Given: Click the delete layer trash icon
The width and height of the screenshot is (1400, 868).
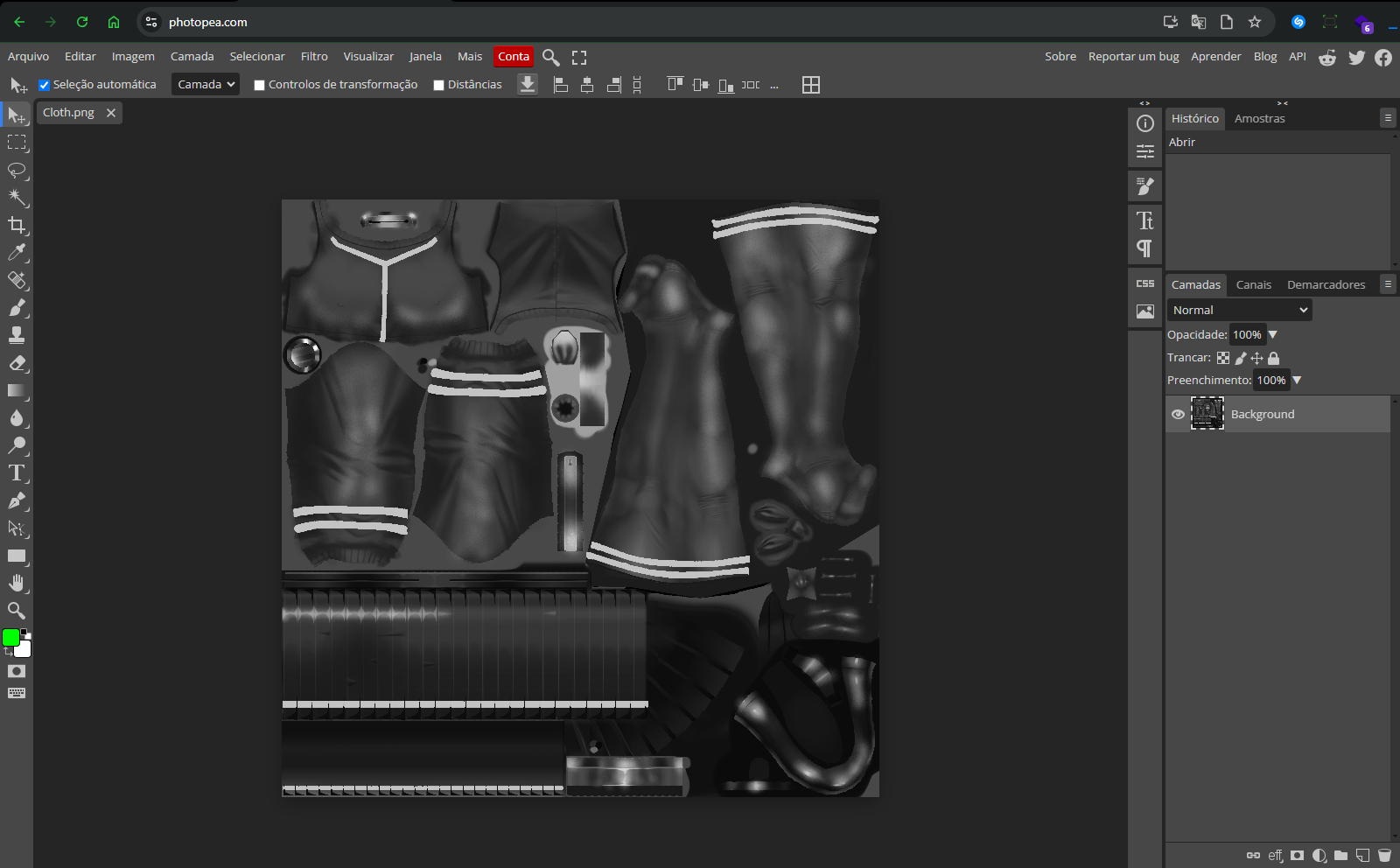Looking at the screenshot, I should pos(1384,855).
